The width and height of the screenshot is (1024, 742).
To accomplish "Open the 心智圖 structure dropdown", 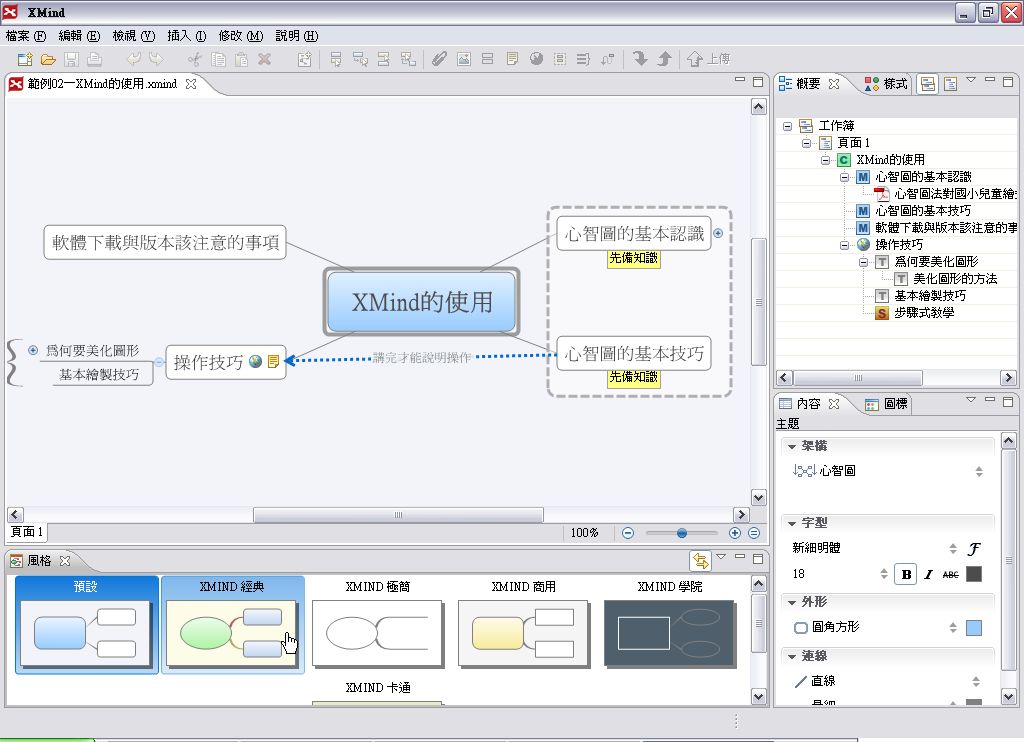I will pyautogui.click(x=978, y=471).
